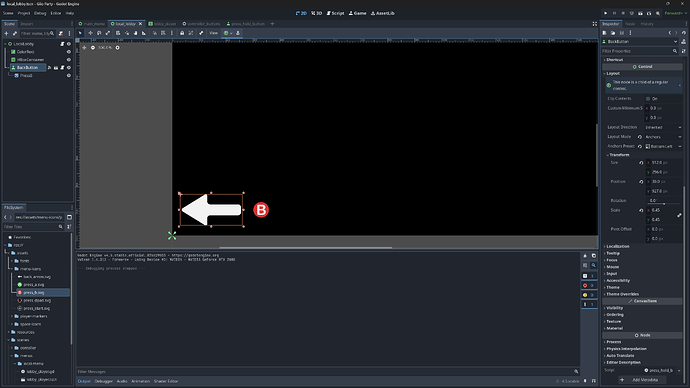Select the Rotate Mode tool
Screen dimensions: 690x388
[x=99, y=33]
